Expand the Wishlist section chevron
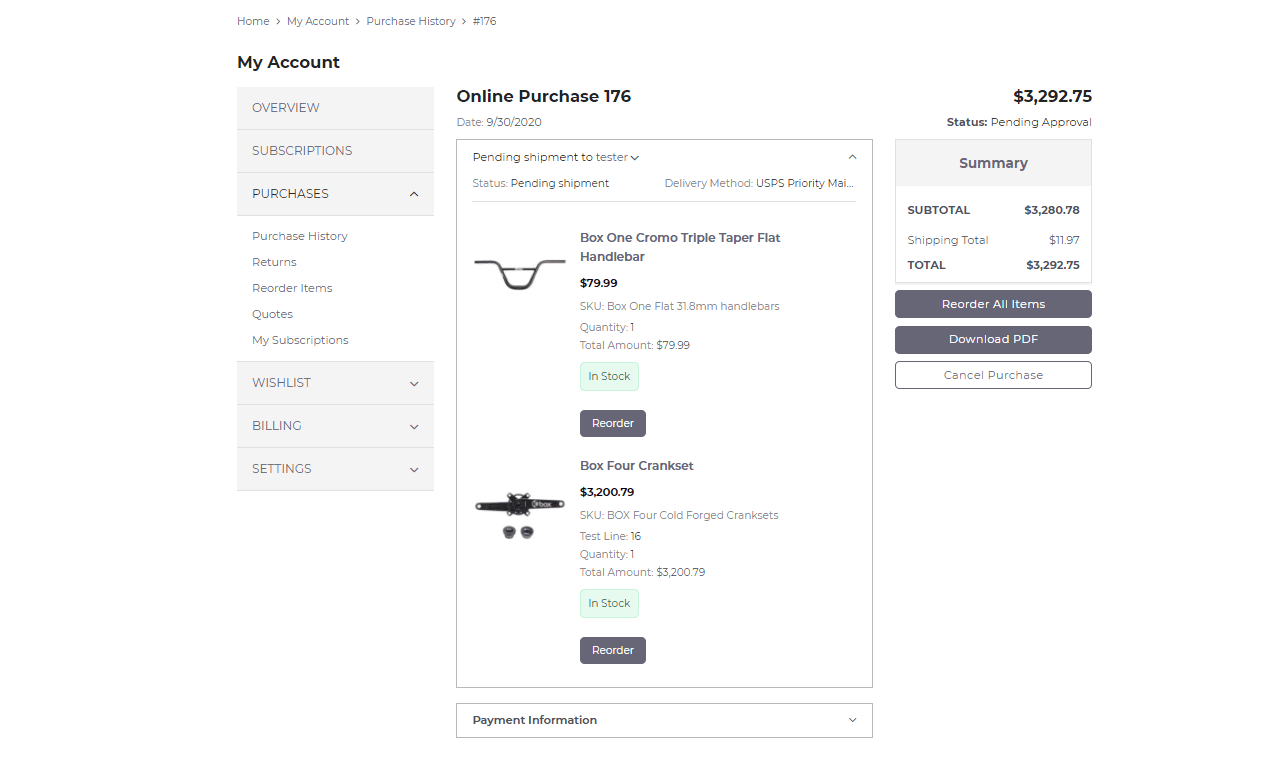Viewport: 1271px width, 759px height. point(414,383)
